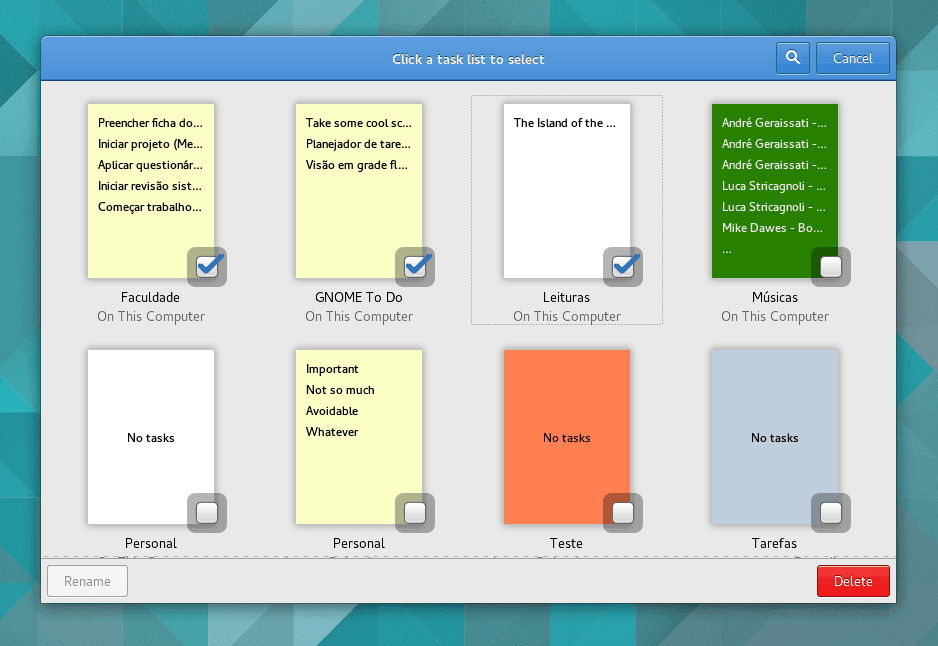Click the "Avoidable" task line

331,410
